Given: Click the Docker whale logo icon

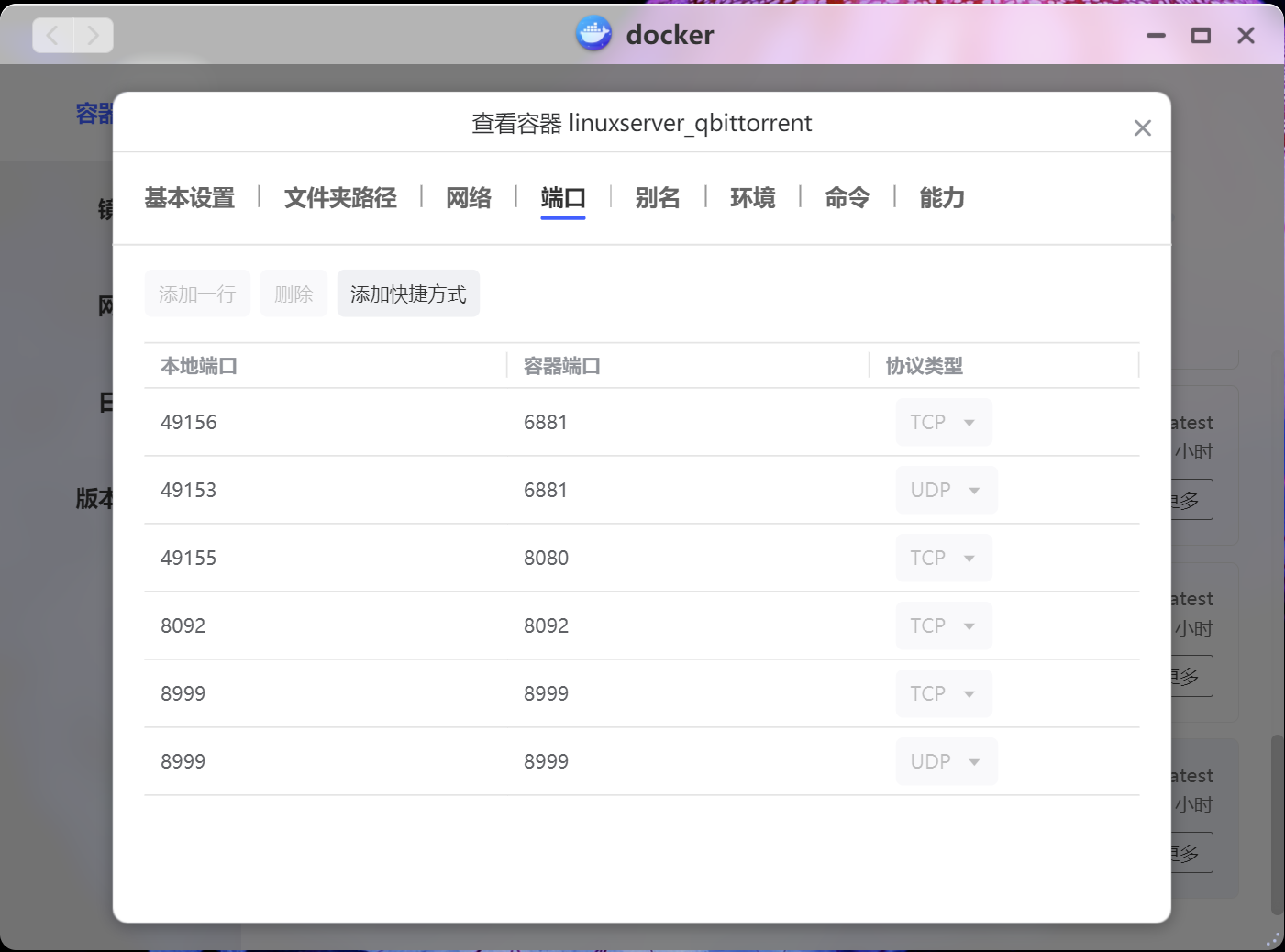Looking at the screenshot, I should point(593,35).
